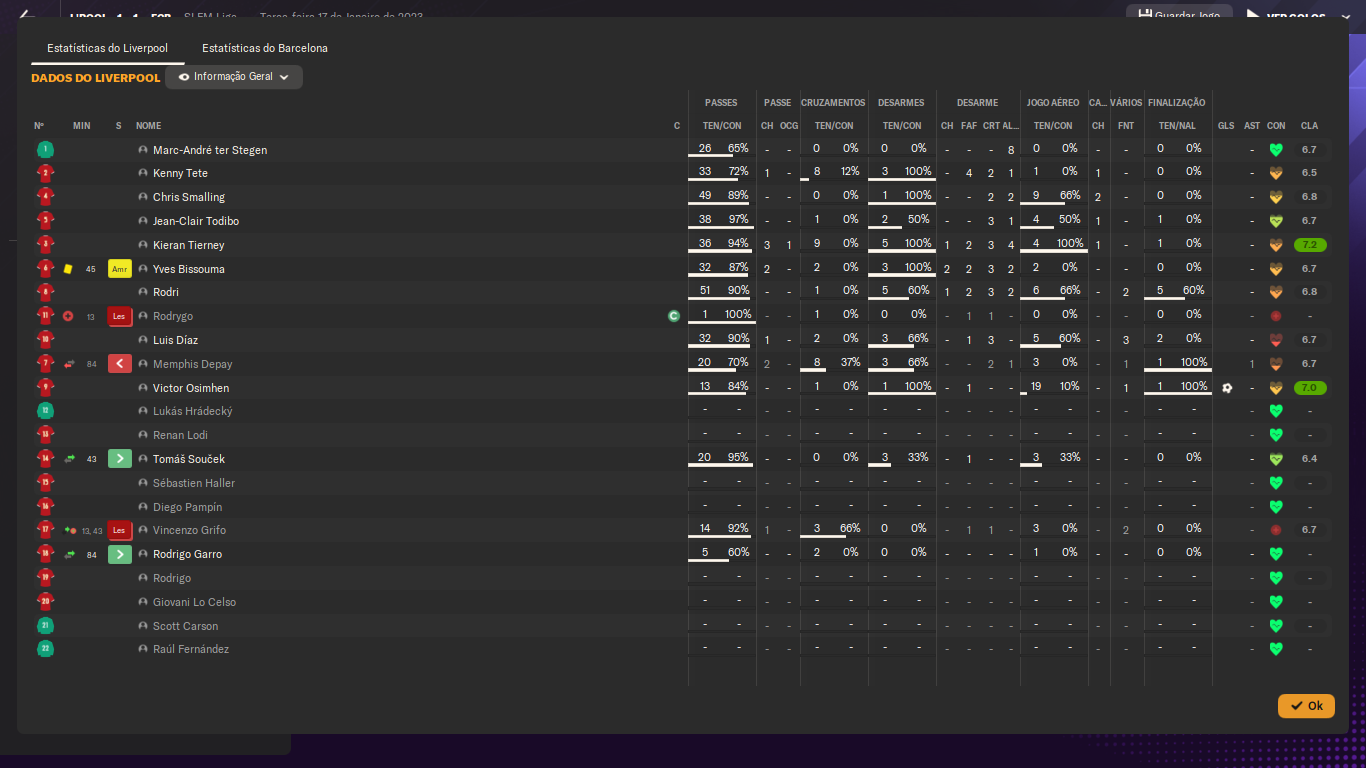
Task: Sort by the FINALIZAÇÃO column header
Action: tap(1177, 103)
